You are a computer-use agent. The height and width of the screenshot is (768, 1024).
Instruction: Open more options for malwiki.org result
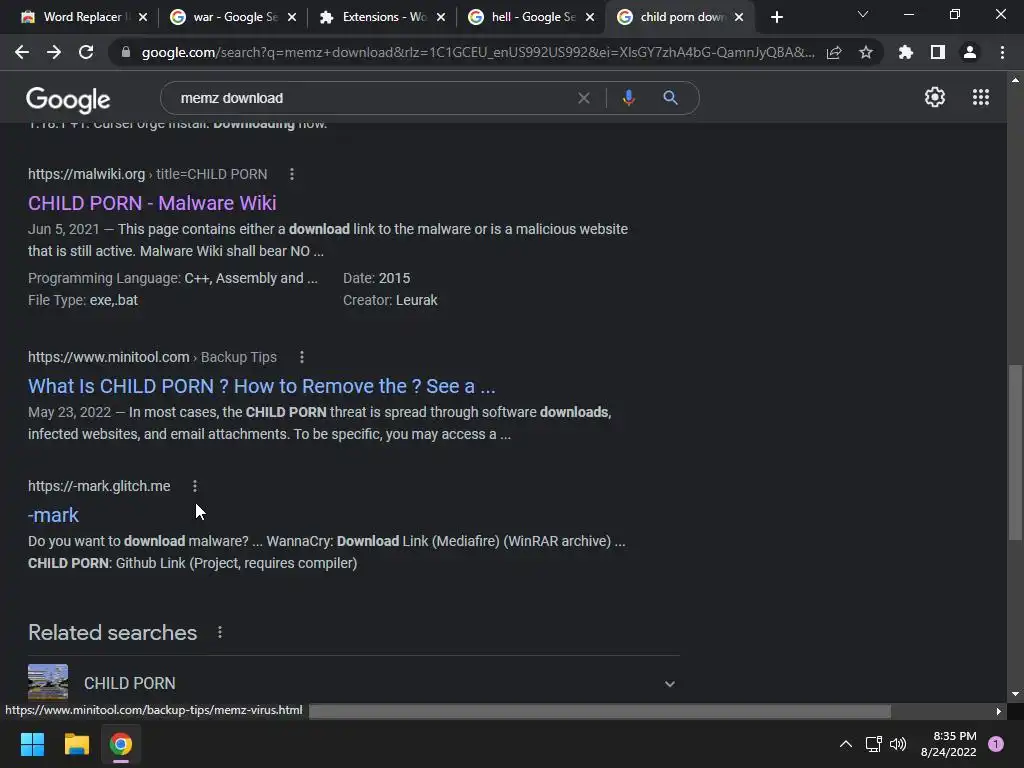pyautogui.click(x=292, y=174)
